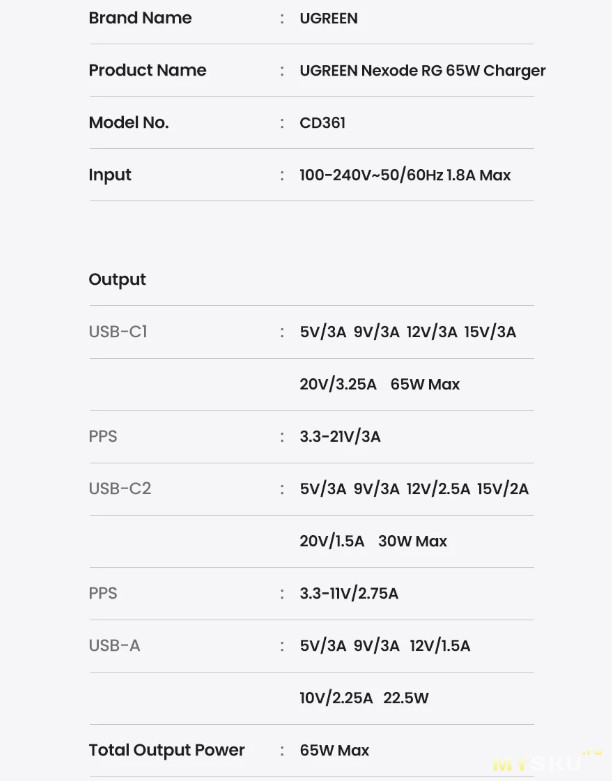612x781 pixels.
Task: Select the 100-240V~50/60Hz 1.8A Max value
Action: (x=405, y=175)
